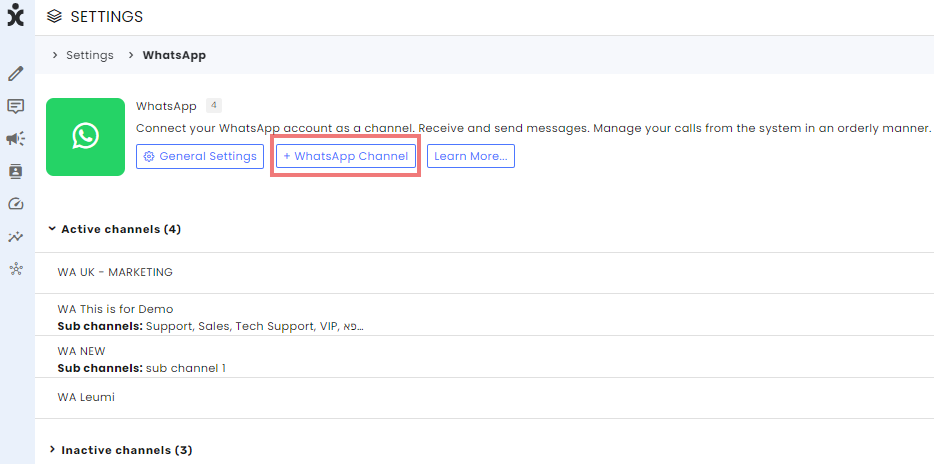Click the layers icon beside SETTINGS title
This screenshot has height=464, width=934.
pyautogui.click(x=54, y=17)
